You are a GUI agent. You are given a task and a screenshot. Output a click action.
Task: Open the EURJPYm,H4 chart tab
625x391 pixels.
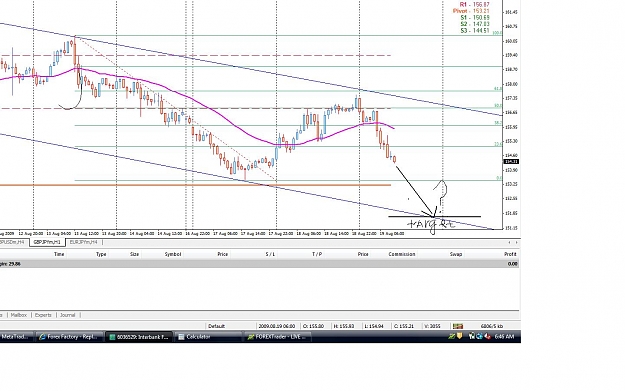coord(83,242)
